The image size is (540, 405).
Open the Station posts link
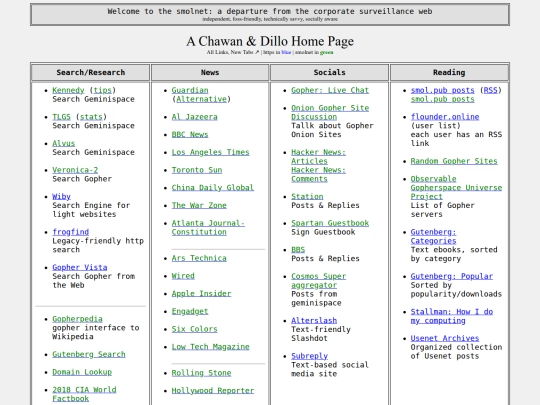click(307, 196)
